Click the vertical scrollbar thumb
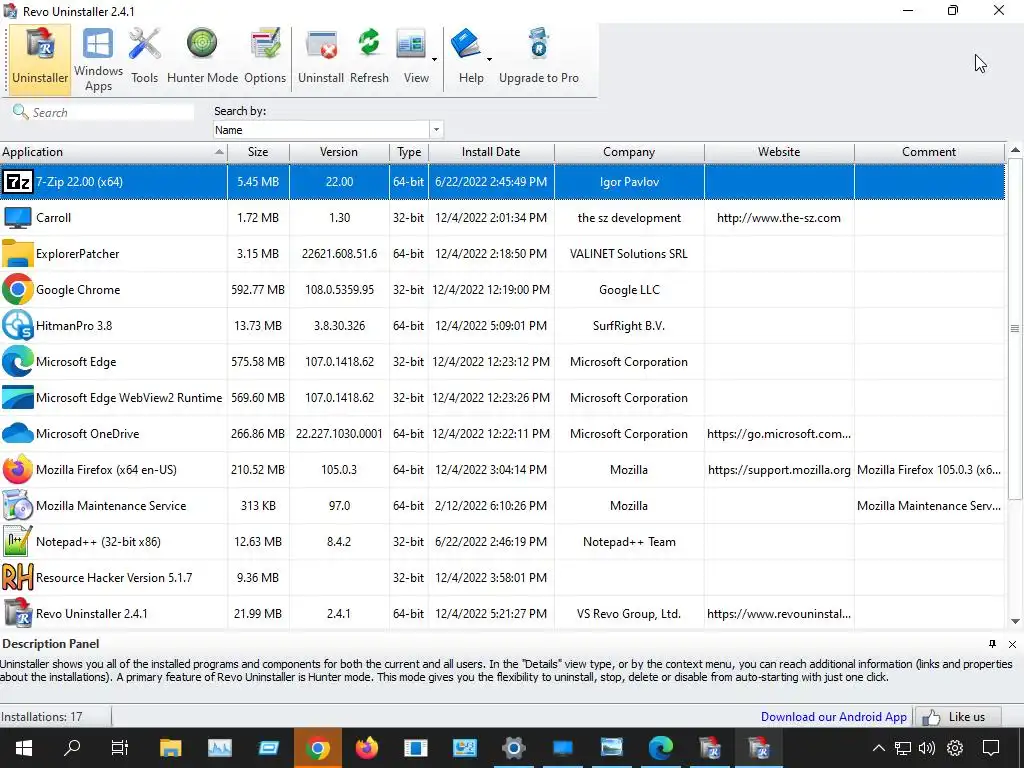Viewport: 1024px width, 768px height. pos(1015,328)
